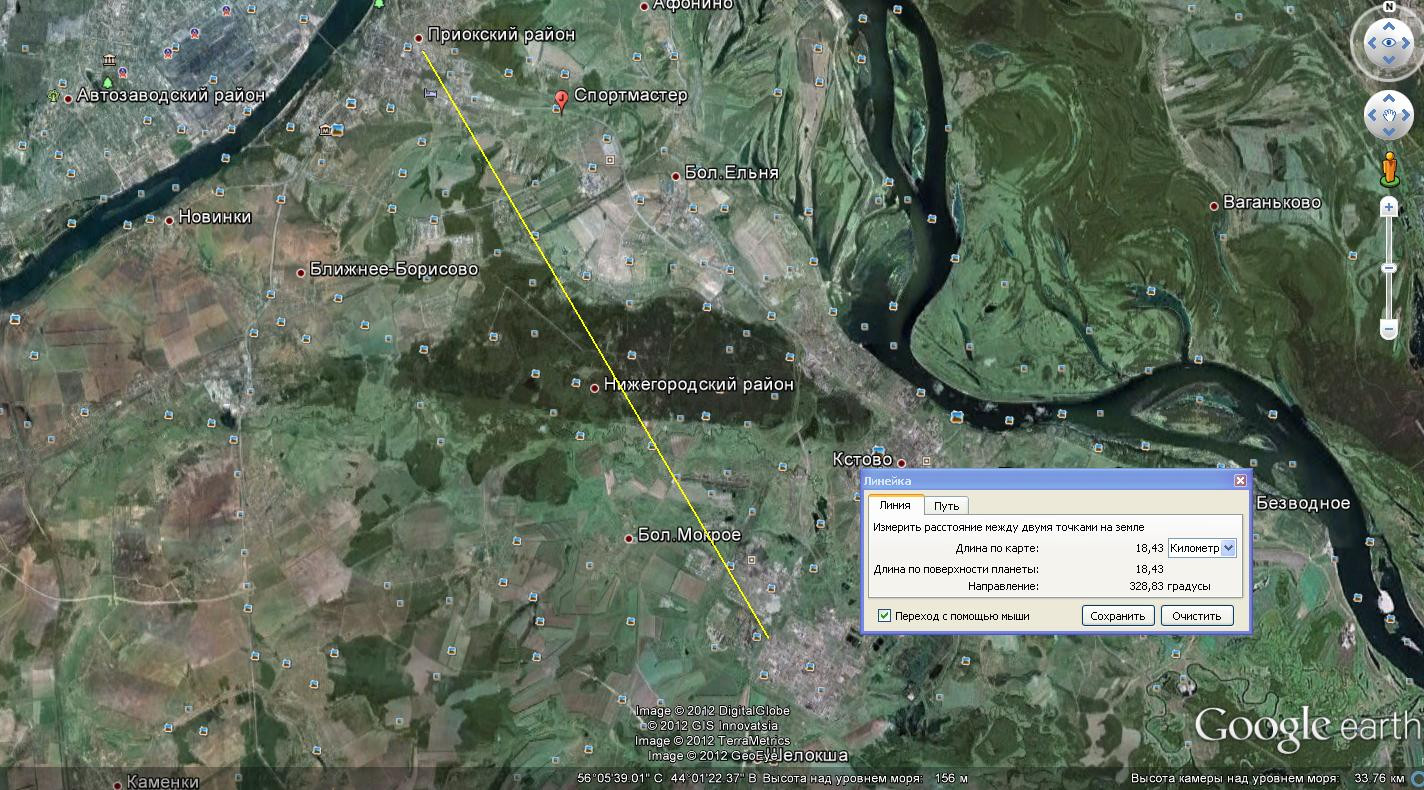This screenshot has width=1424, height=790.
Task: Click the museum icon above Автозаводский район
Action: coord(109,59)
